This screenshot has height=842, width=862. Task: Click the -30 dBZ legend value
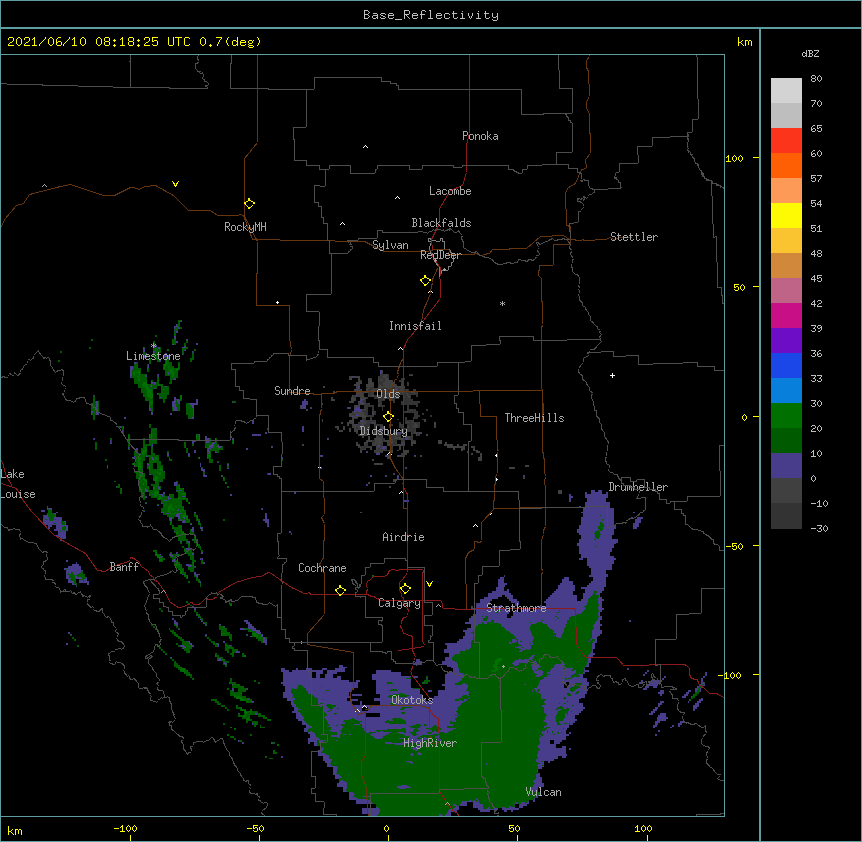819,528
